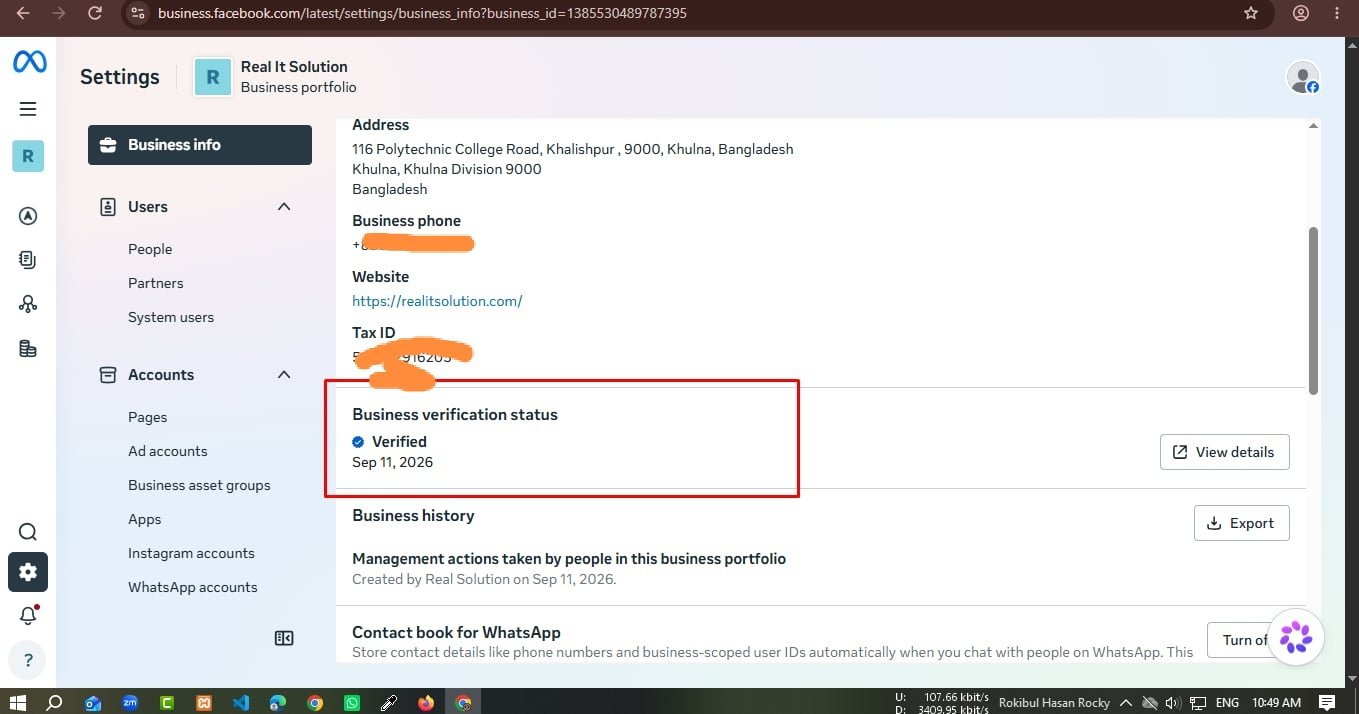Open Business asset groups

[x=199, y=485]
